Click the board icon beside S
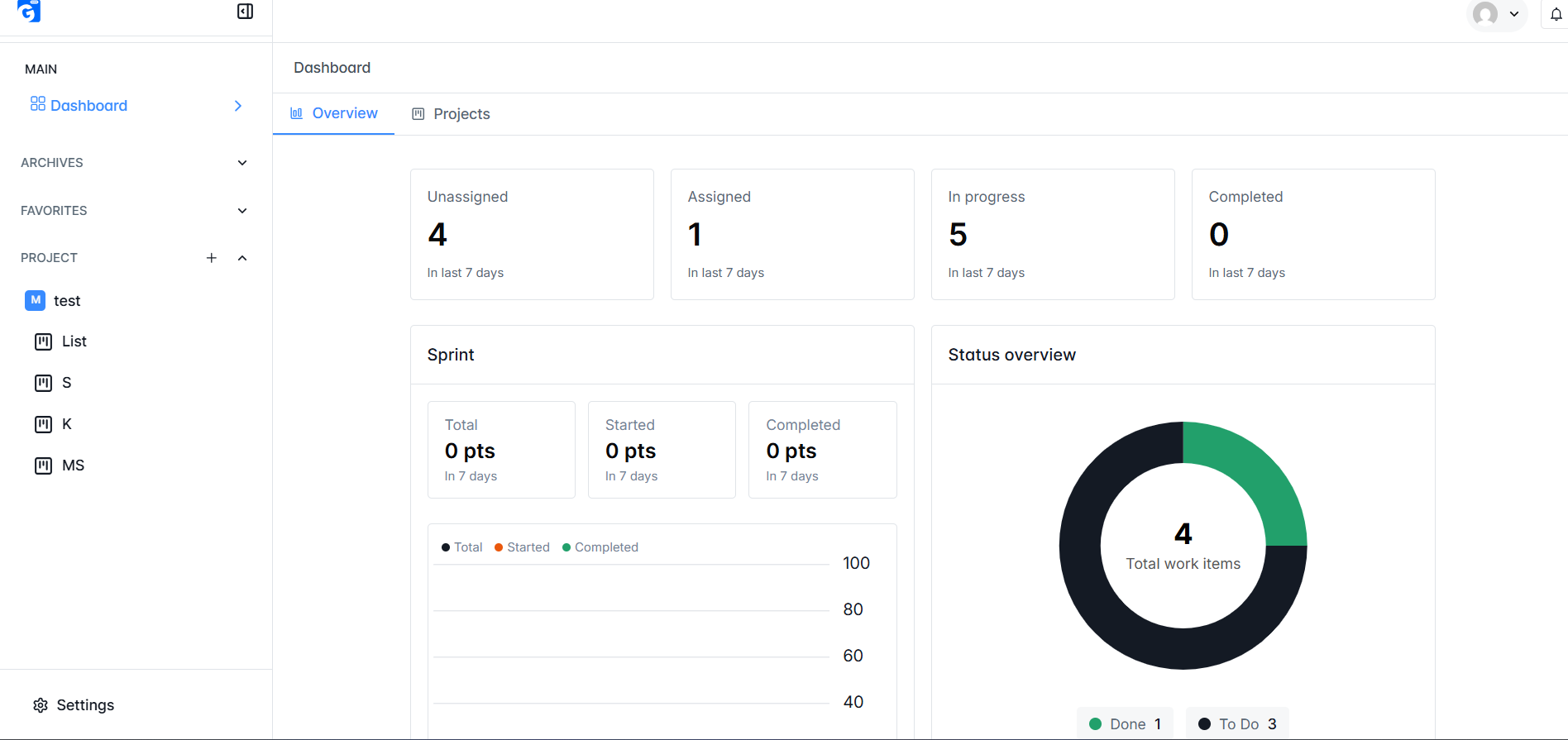The width and height of the screenshot is (1568, 740). 43,383
